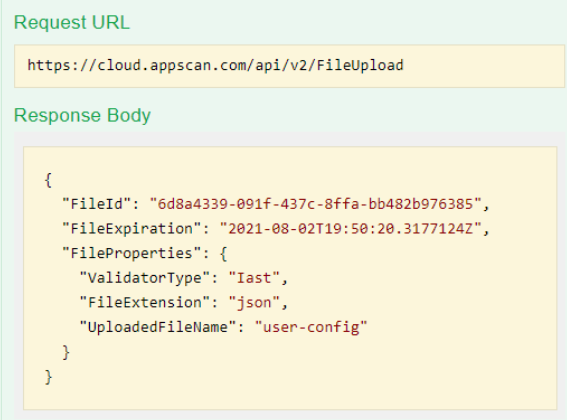Viewport: 567px width, 420px height.
Task: Click the Response Body heading
Action: point(82,115)
